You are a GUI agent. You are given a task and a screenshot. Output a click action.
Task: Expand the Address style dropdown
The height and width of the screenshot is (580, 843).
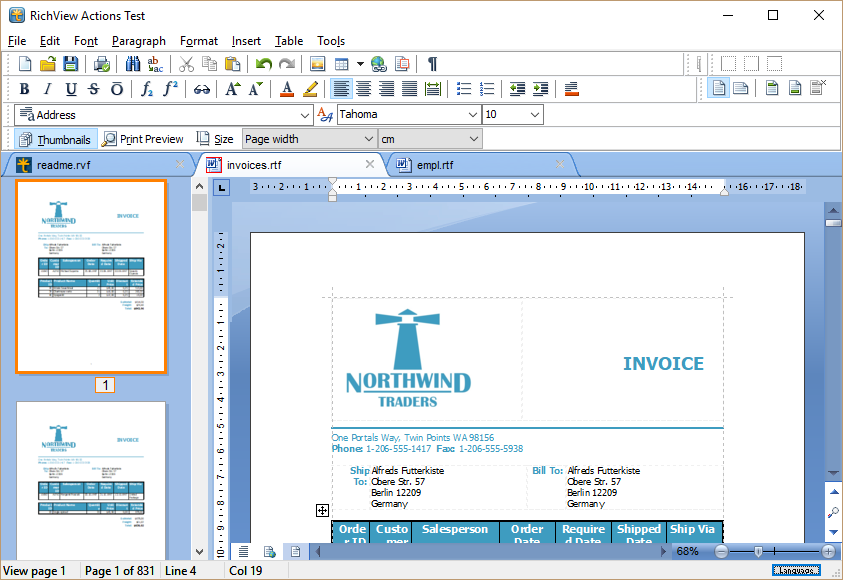pyautogui.click(x=305, y=115)
